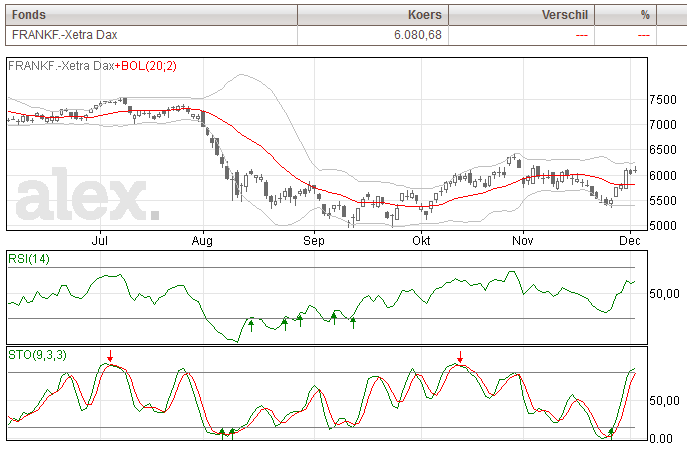Viewport: 687px width, 450px height.
Task: Click the Aug label on time axis
Action: 202,241
